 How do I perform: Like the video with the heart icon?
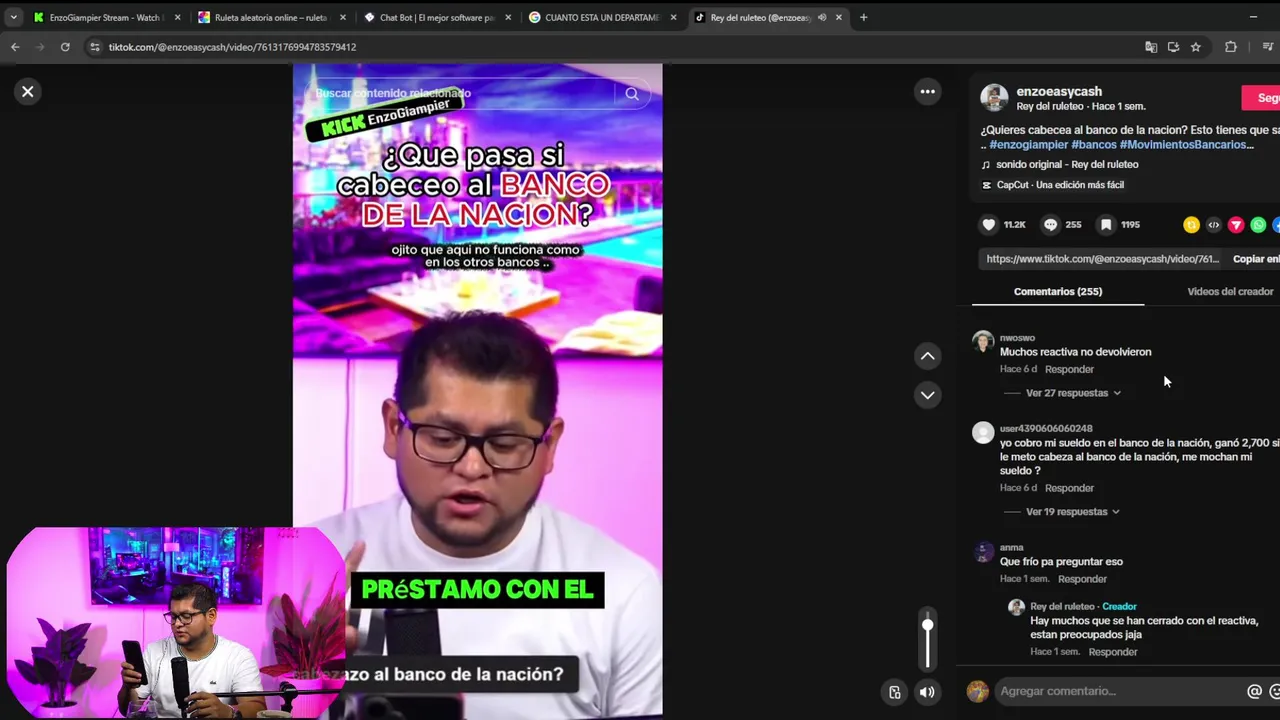click(x=989, y=225)
